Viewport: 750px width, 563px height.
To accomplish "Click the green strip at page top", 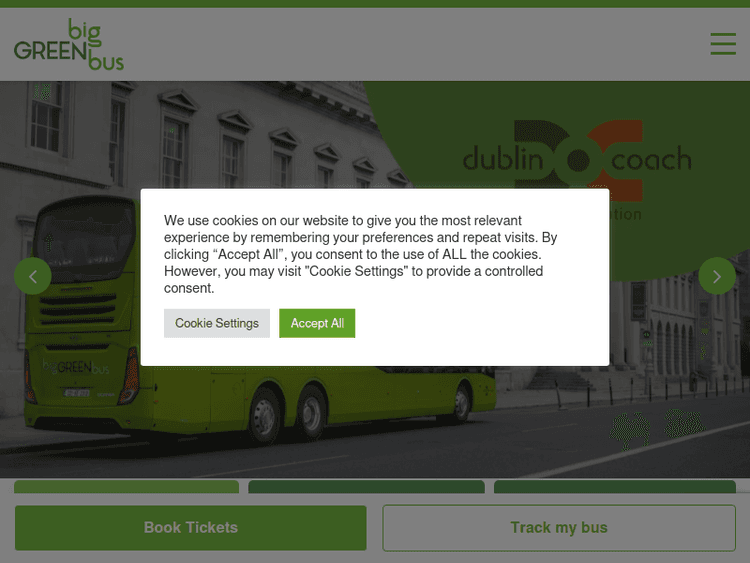I will [375, 4].
